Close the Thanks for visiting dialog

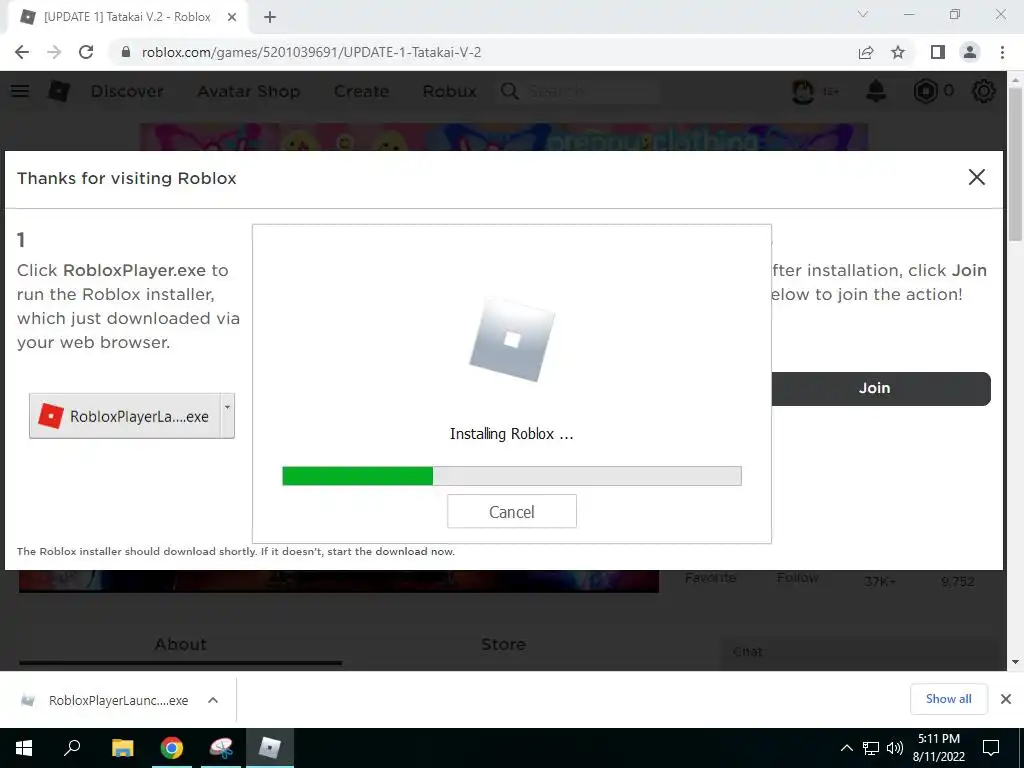pyautogui.click(x=976, y=177)
